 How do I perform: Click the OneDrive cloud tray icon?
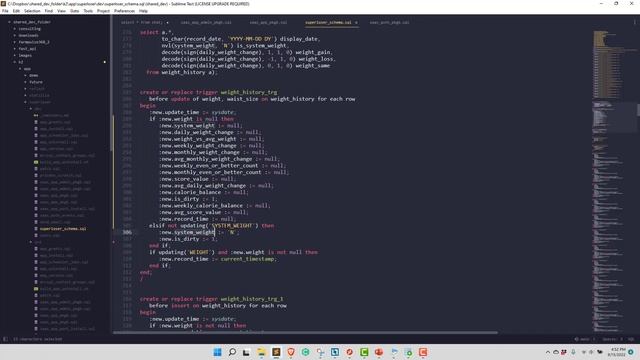coord(556,352)
